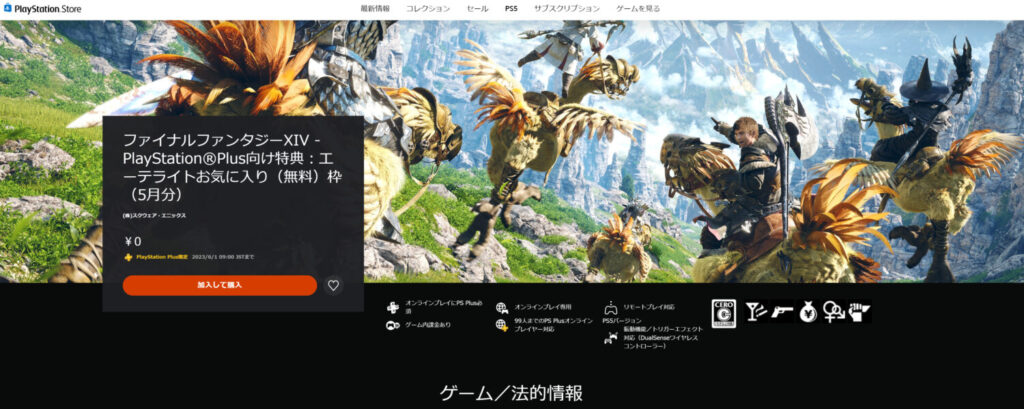Click the fist violence content descriptor icon
Image resolution: width=1024 pixels, height=409 pixels.
click(x=859, y=311)
